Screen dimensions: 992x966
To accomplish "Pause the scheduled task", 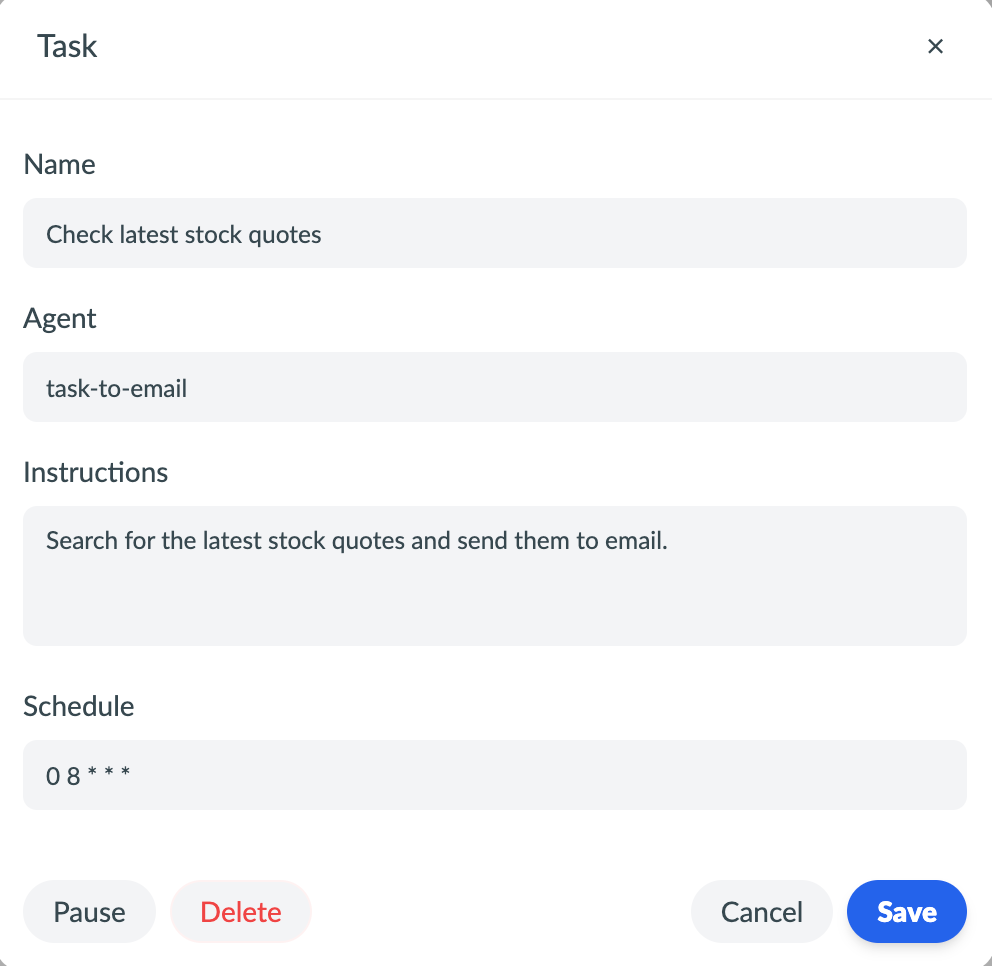I will (x=89, y=911).
